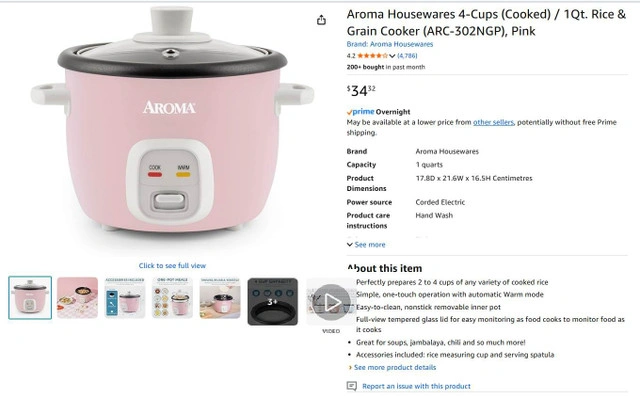Click the star rating icons
Viewport: 640px width, 412px height.
[x=372, y=56]
